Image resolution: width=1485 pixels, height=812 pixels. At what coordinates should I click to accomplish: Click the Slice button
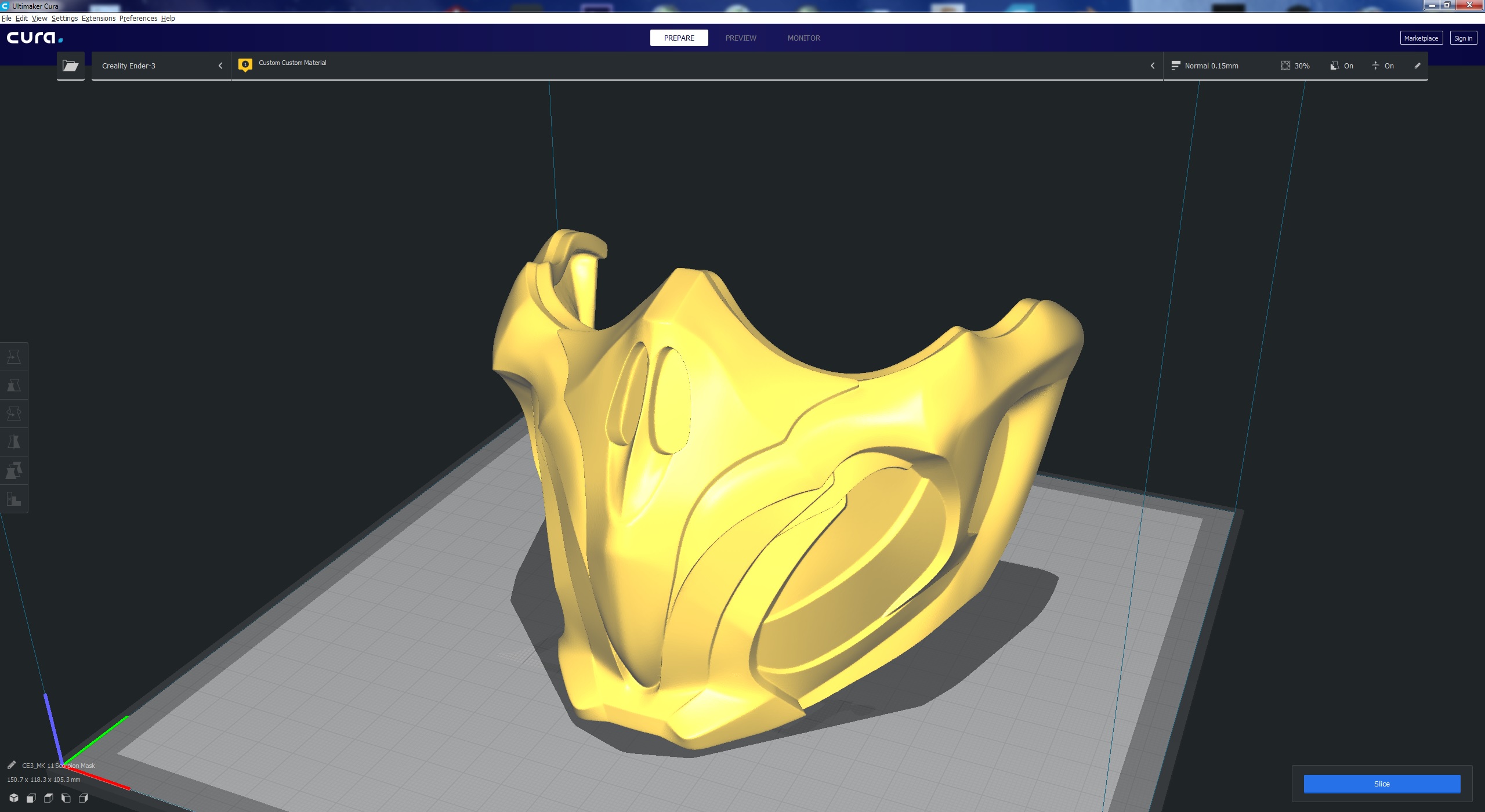coord(1382,784)
